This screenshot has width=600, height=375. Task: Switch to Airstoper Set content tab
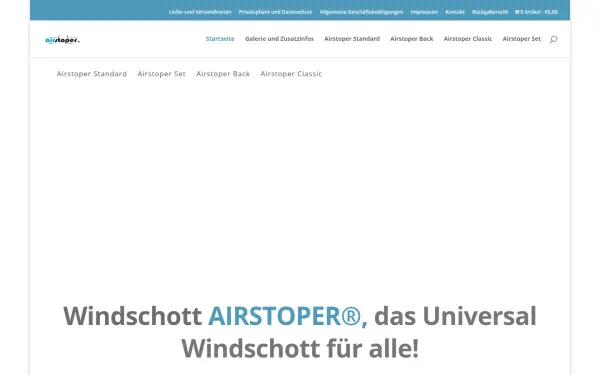[161, 73]
